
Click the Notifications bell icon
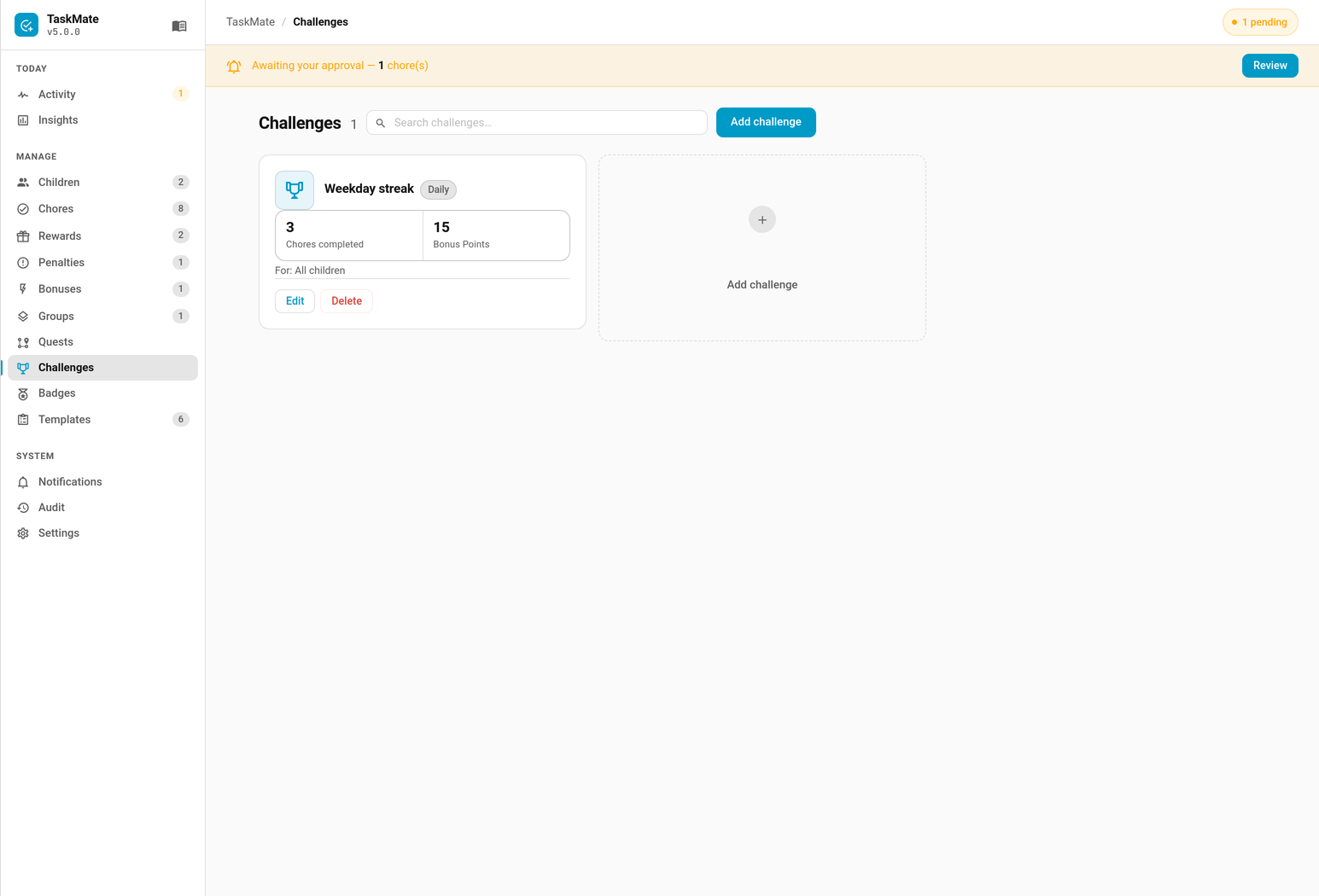(23, 482)
